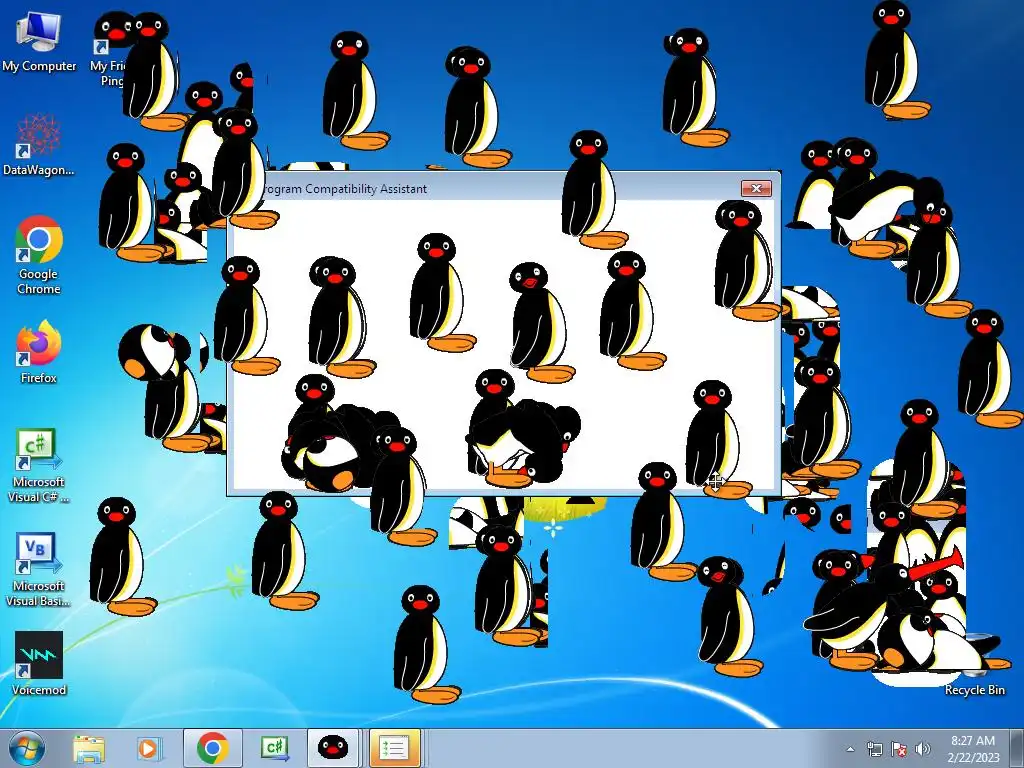Select the DataWagon desktop shortcut
The height and width of the screenshot is (768, 1024).
pyautogui.click(x=39, y=144)
